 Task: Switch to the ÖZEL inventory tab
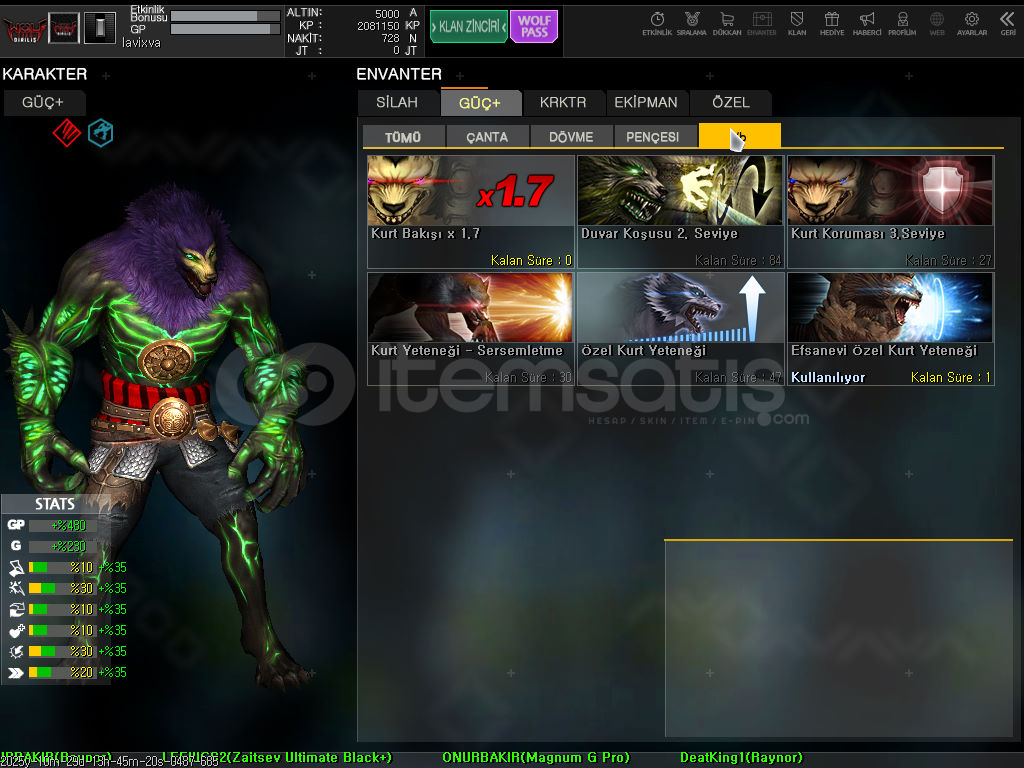731,103
